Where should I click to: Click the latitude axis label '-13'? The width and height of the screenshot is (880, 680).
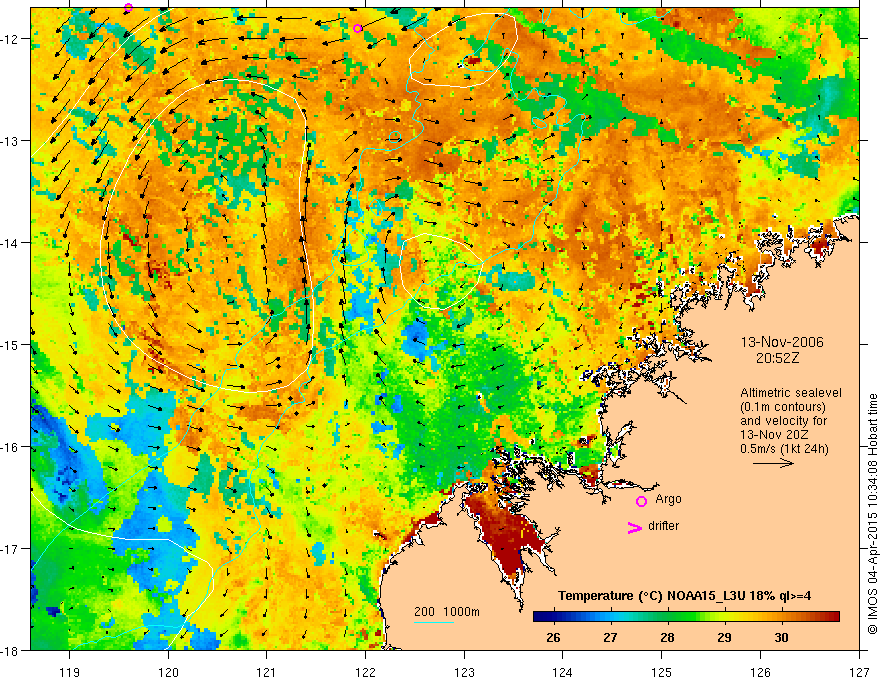tap(12, 141)
